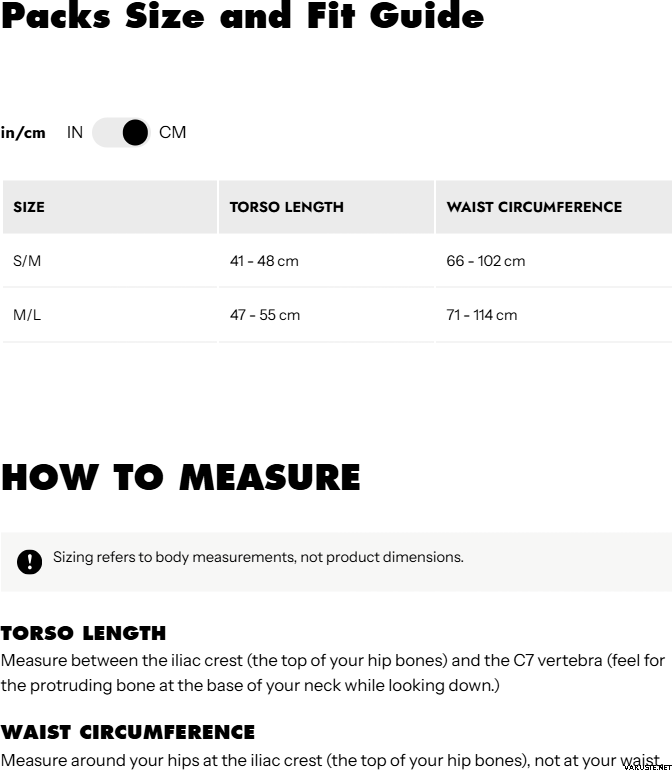
Task: Click the WAIST CIRCUMFERENCE column header
Action: (534, 207)
